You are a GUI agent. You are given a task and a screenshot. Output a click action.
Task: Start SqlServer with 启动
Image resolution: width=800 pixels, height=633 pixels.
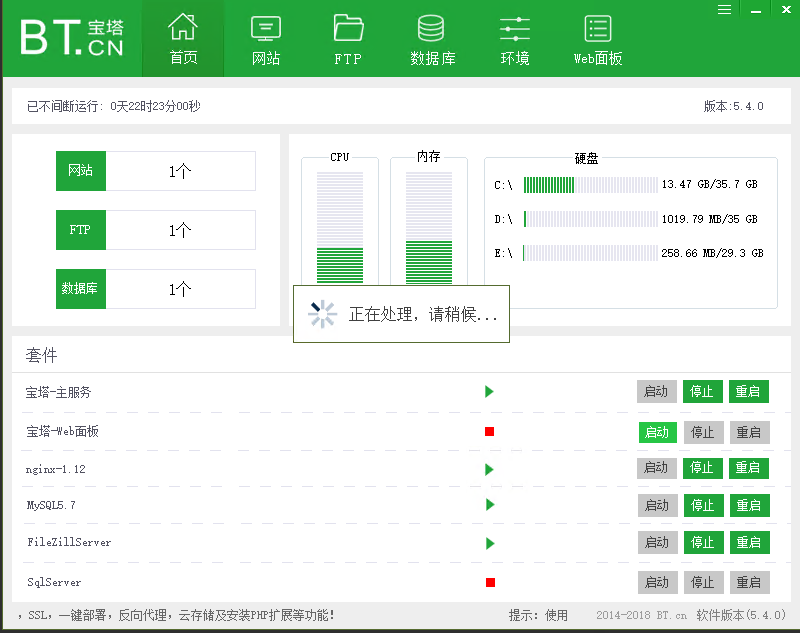658,583
